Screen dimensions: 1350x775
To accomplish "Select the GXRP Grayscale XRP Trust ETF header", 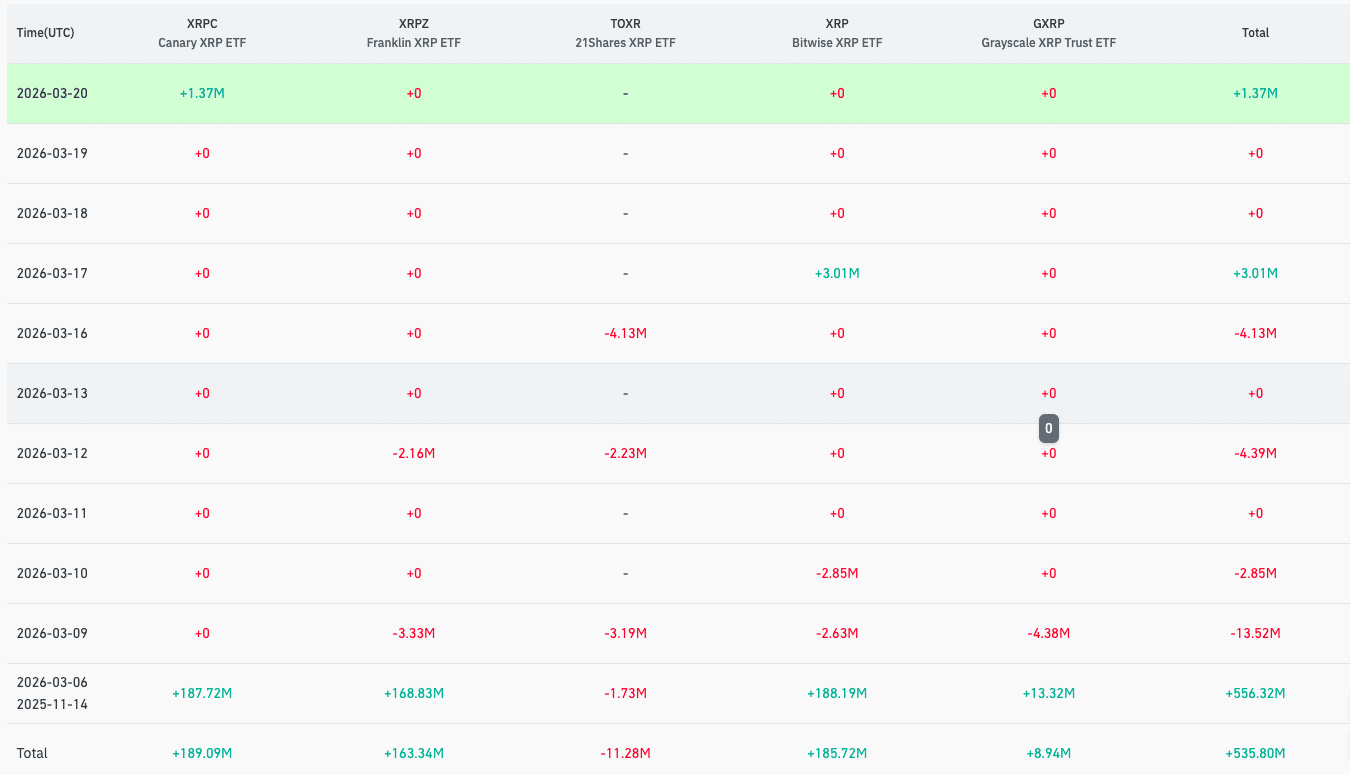I will pyautogui.click(x=1048, y=33).
